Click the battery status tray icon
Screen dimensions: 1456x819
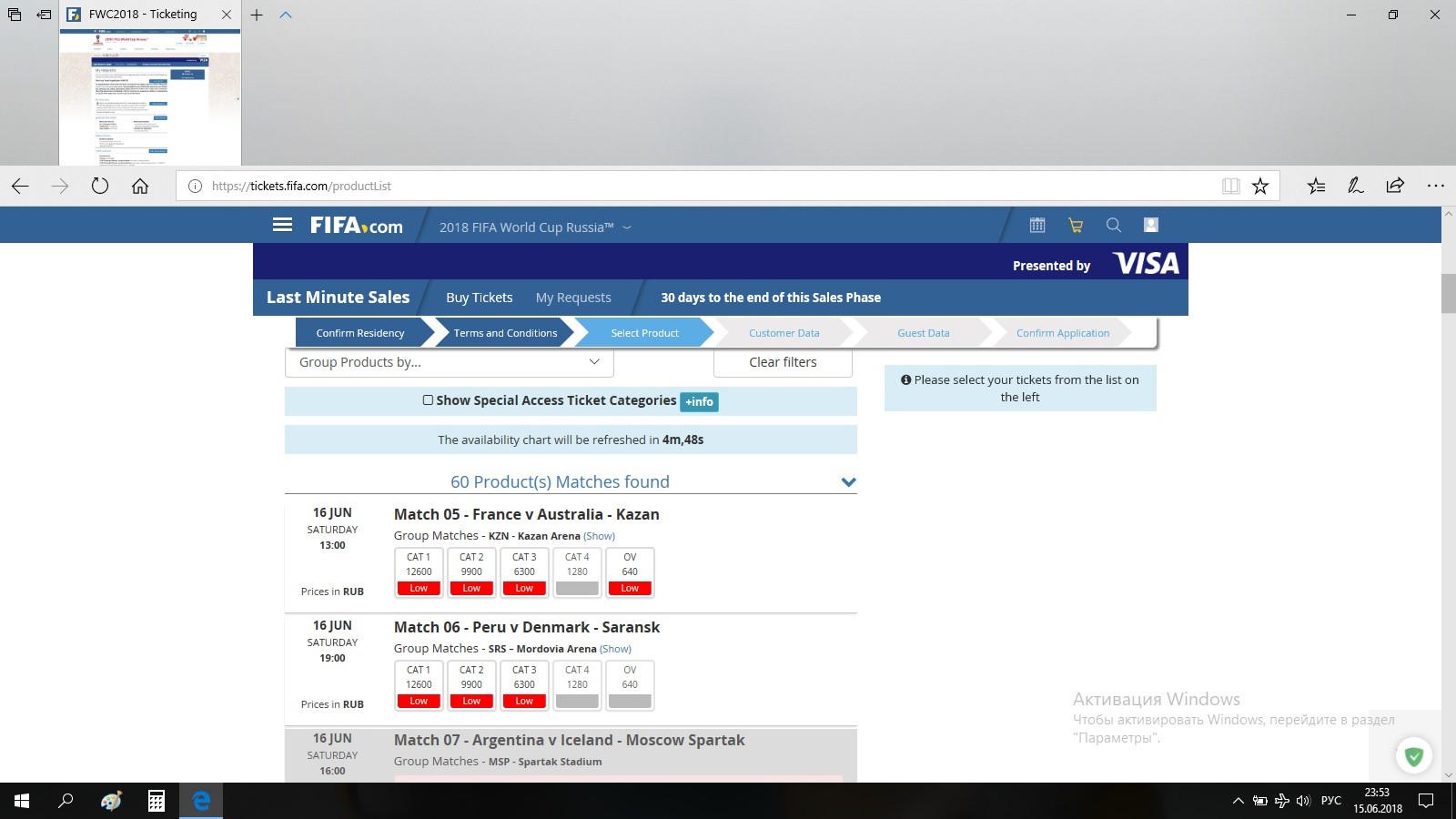tap(1260, 801)
